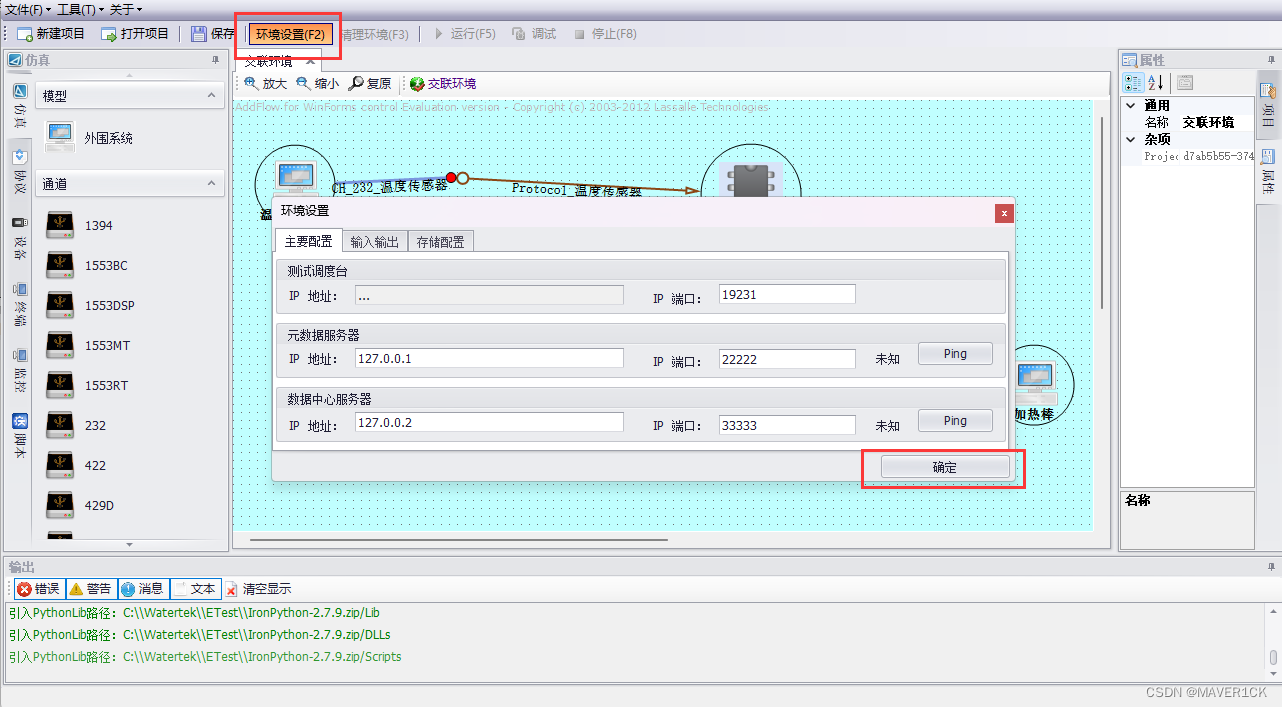Image resolution: width=1282 pixels, height=707 pixels.
Task: Click the 元数据服务器 port field 22222
Action: click(x=787, y=358)
